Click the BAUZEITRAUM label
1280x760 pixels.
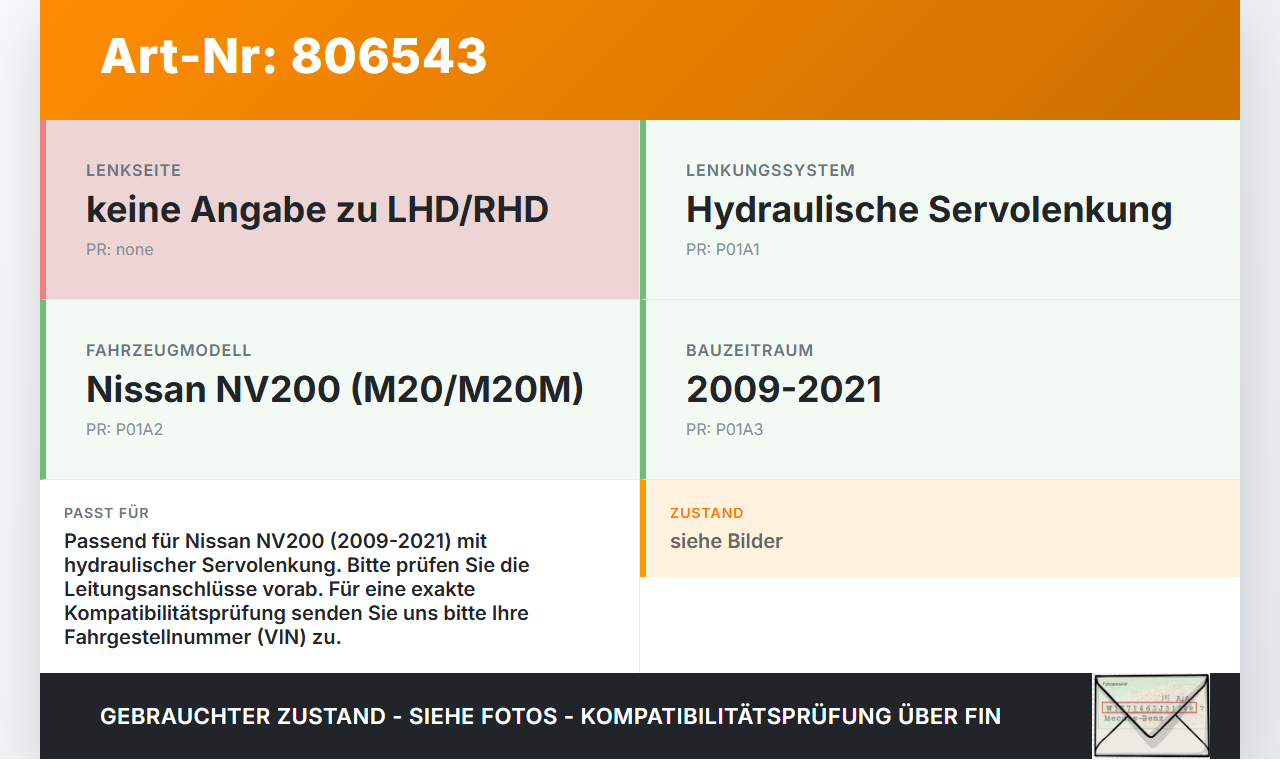click(750, 351)
